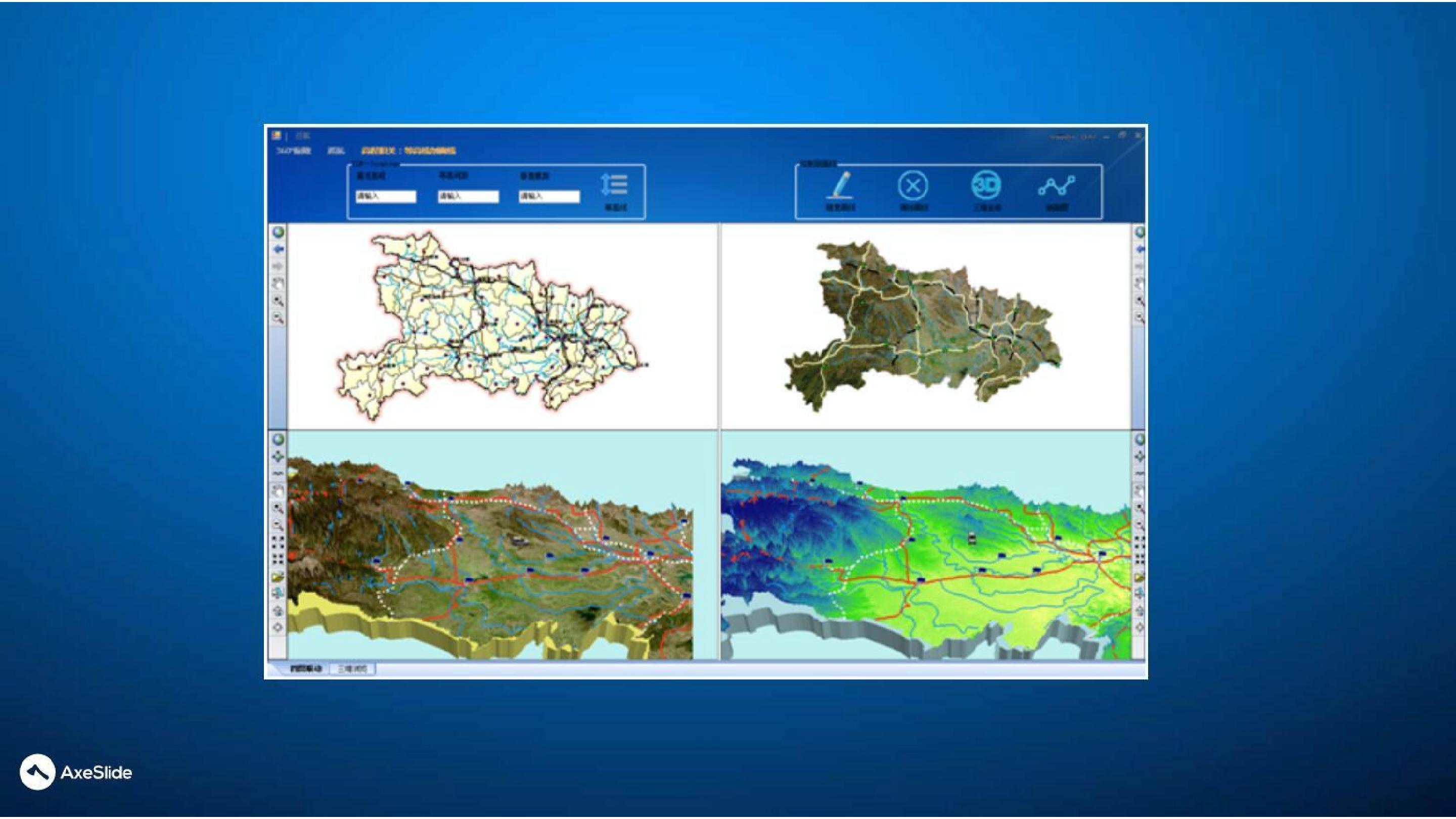This screenshot has width=1456, height=819.
Task: Click the blue back arrow in upper-right map toolbar
Action: pyautogui.click(x=1140, y=249)
